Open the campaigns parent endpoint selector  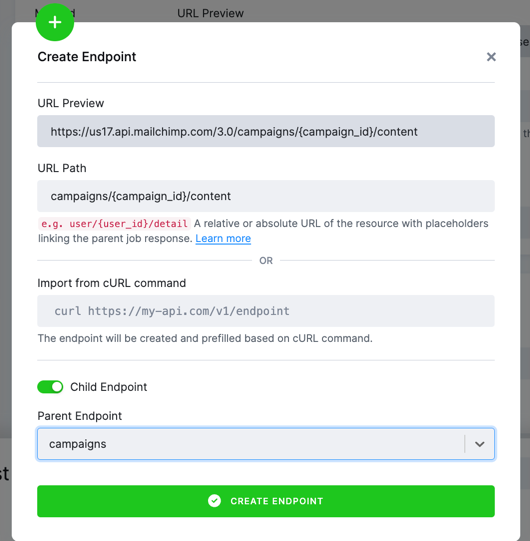point(266,444)
